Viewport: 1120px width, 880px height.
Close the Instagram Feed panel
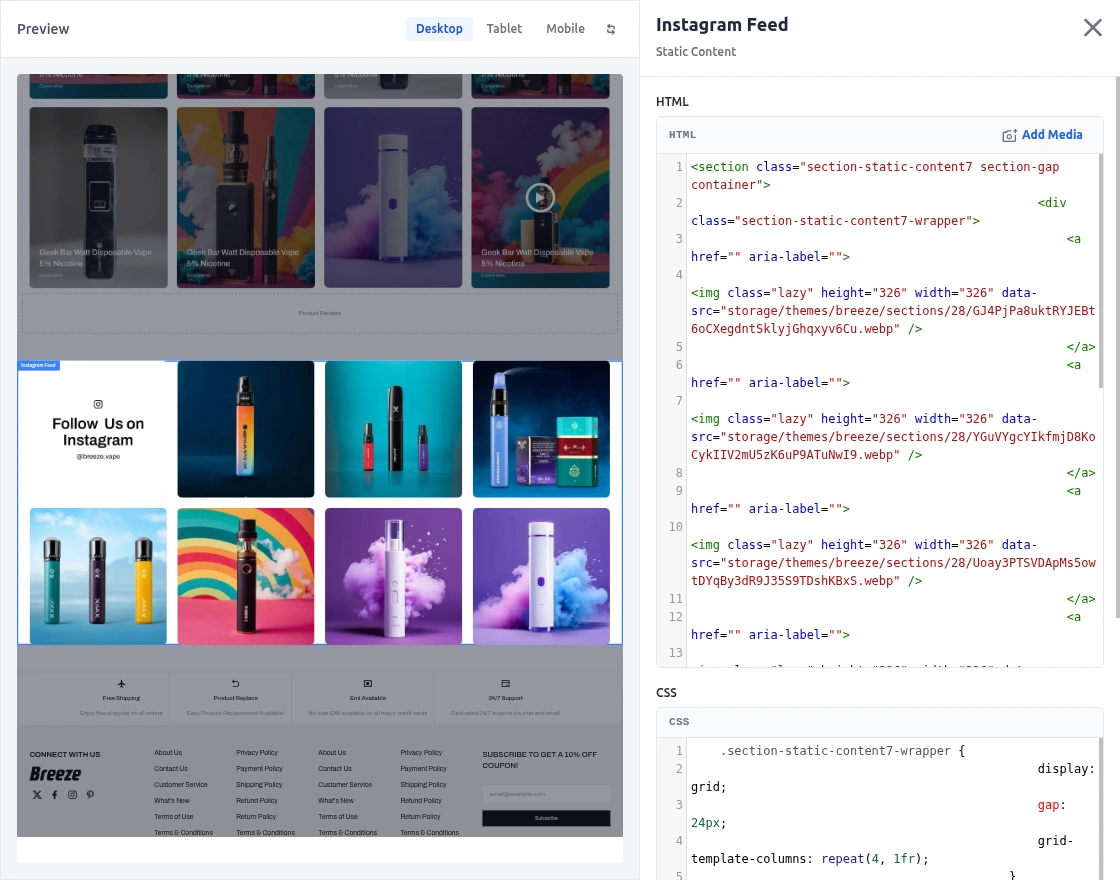1092,28
